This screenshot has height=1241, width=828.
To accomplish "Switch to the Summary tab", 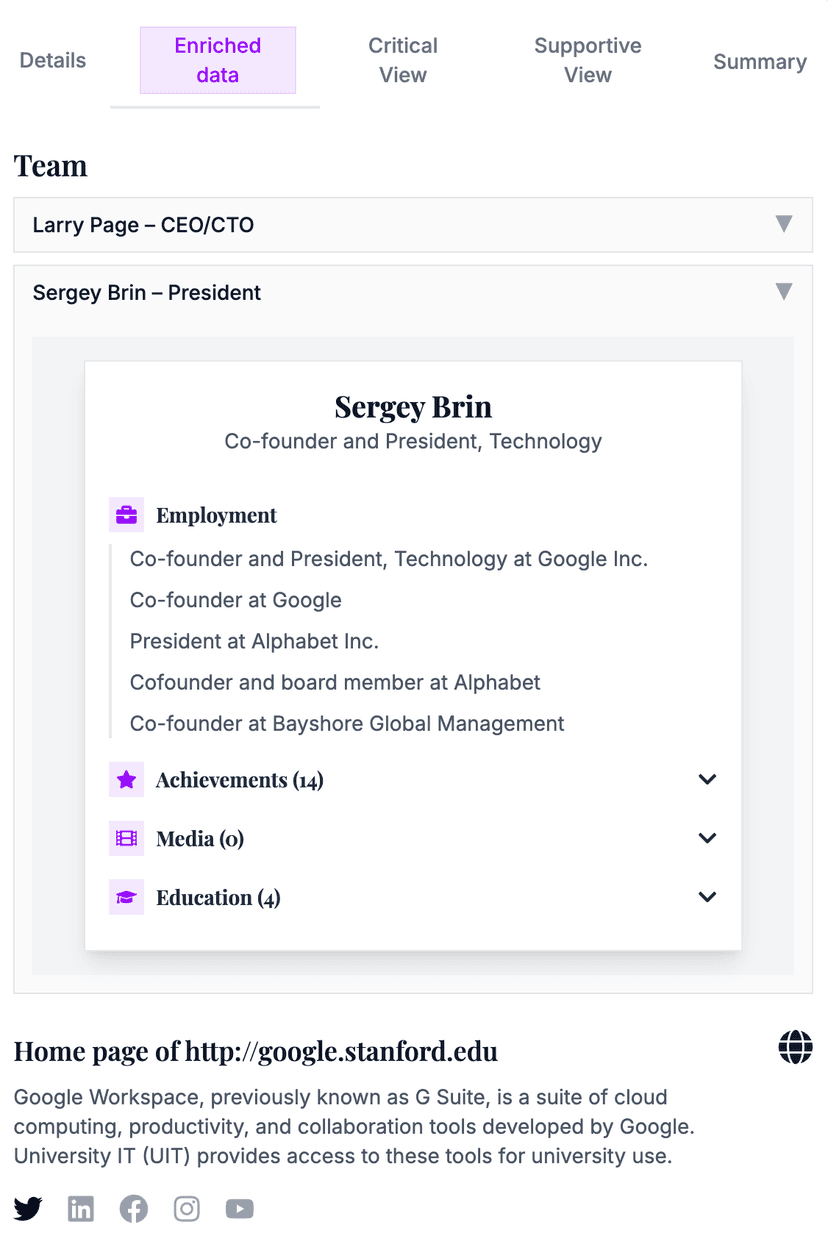I will [x=760, y=61].
